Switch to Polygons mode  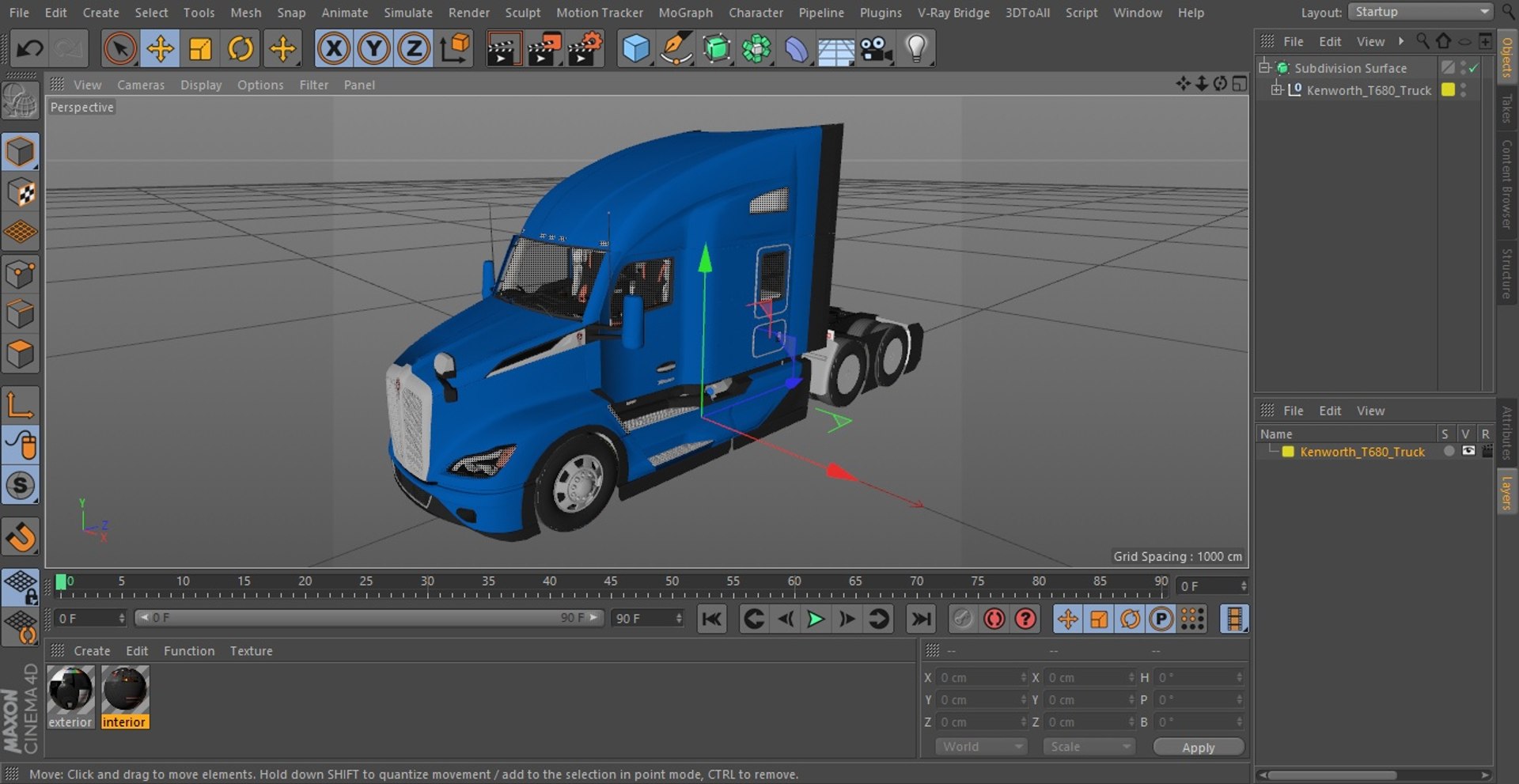point(20,354)
